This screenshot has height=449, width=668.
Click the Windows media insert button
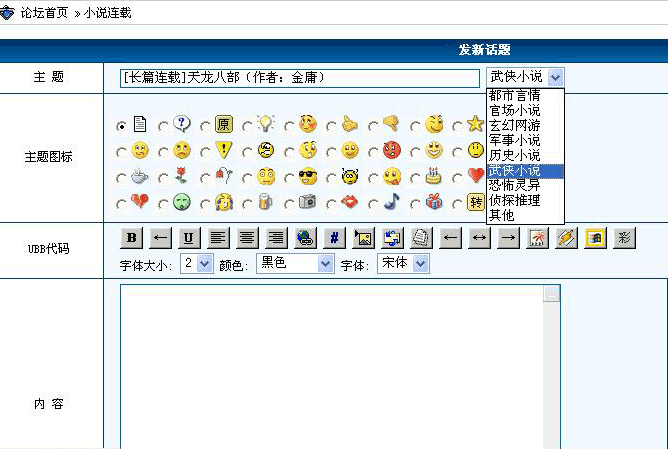[596, 238]
